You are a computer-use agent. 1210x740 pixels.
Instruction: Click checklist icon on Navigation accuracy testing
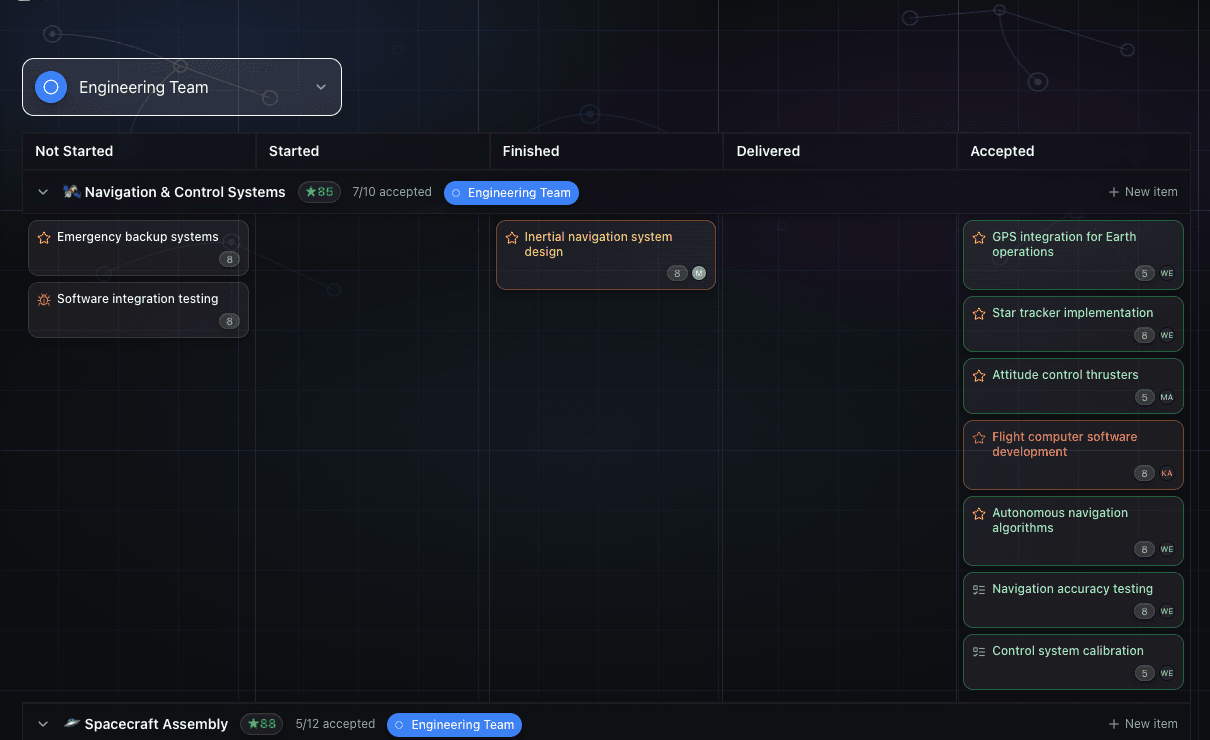(x=979, y=590)
